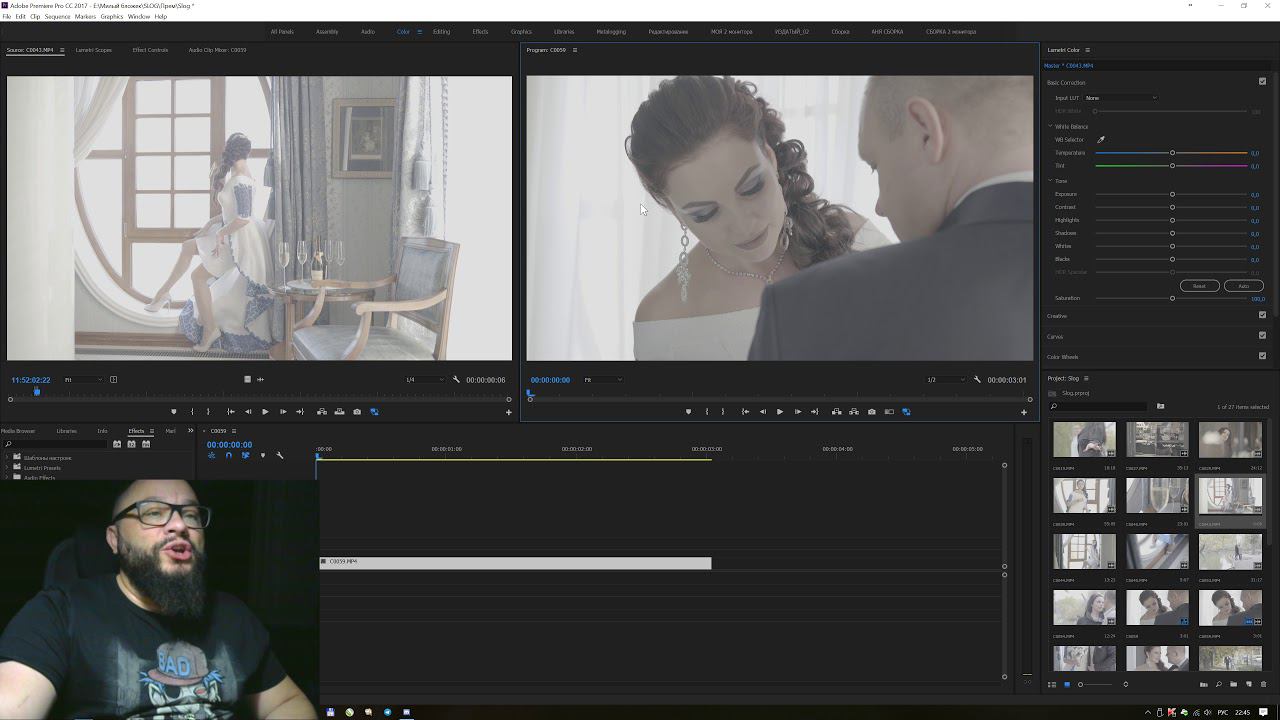
Task: Go to Out point in Program monitor
Action: [815, 411]
